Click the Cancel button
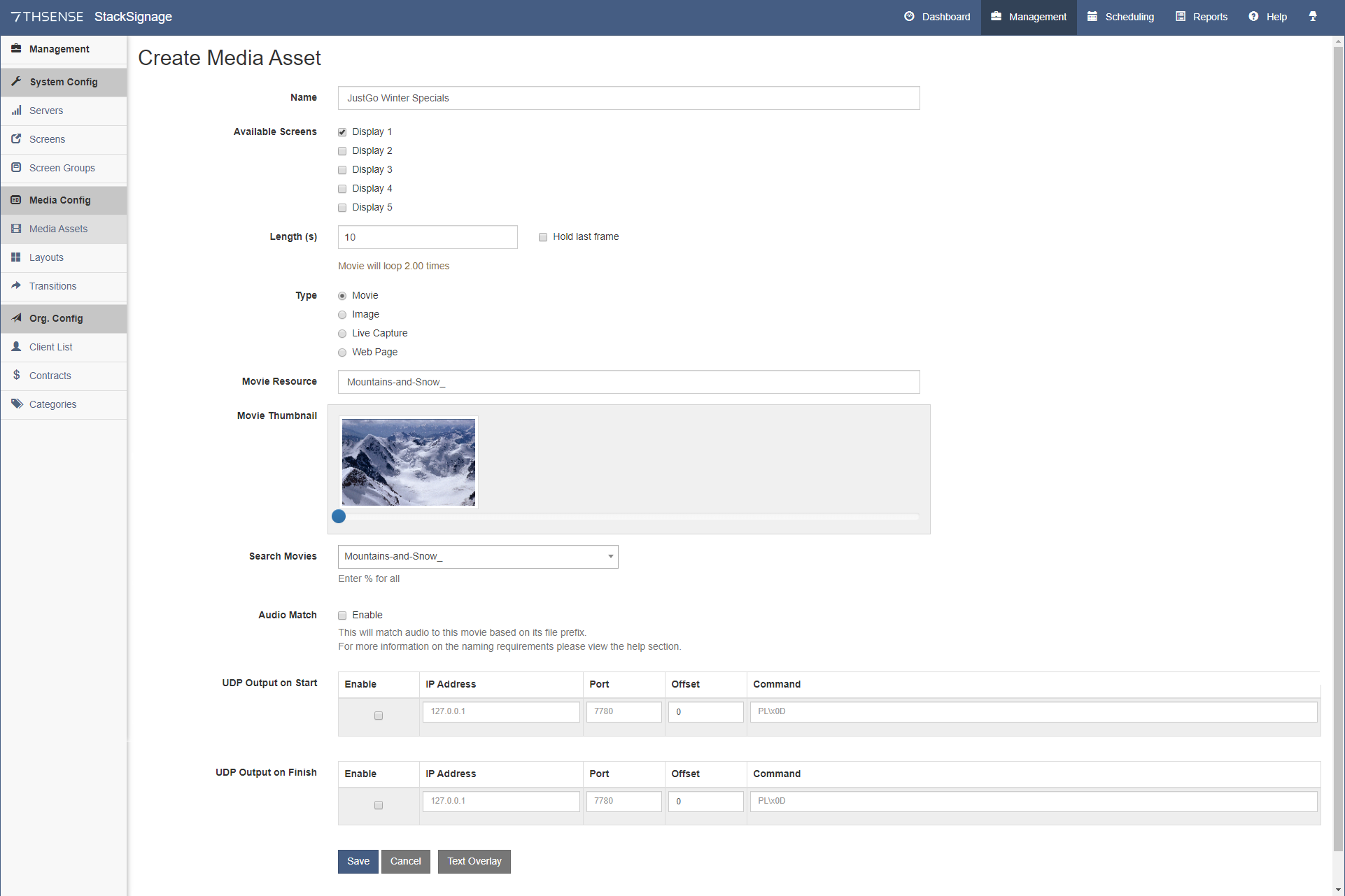 point(406,862)
